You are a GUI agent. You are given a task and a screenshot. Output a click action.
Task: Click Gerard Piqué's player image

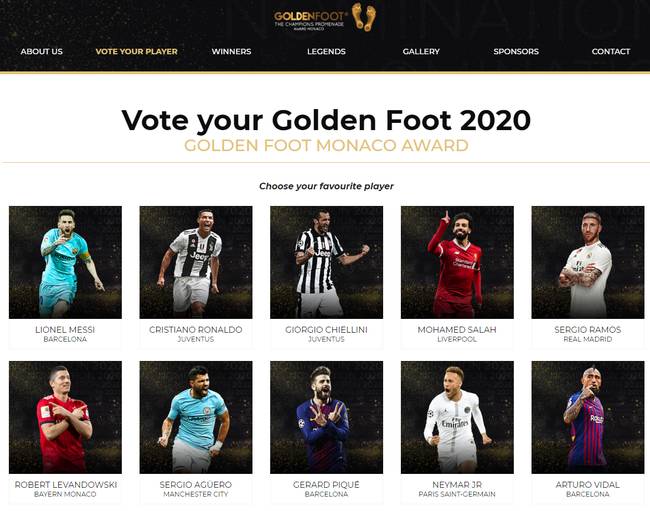pos(326,417)
